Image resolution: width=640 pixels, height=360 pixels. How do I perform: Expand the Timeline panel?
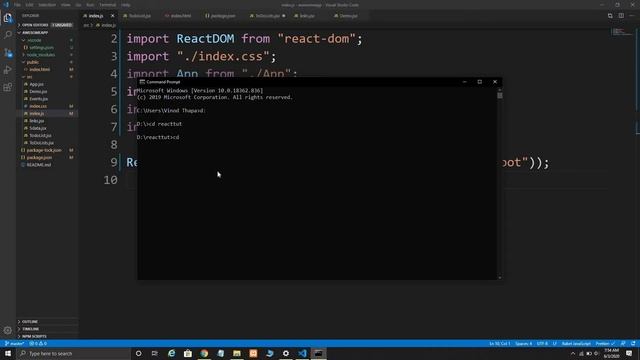[x=47, y=329]
